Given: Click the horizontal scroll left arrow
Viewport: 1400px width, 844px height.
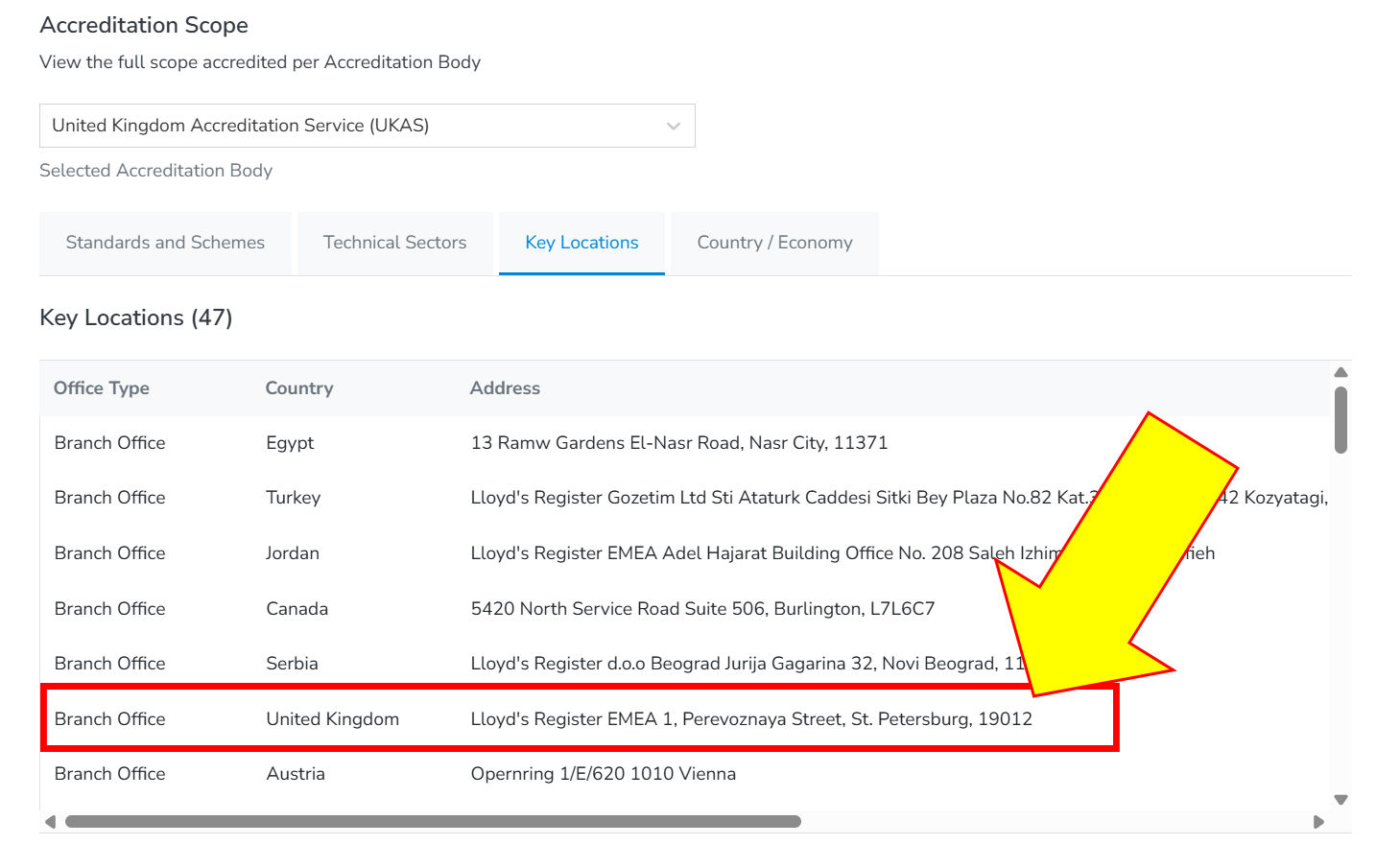Looking at the screenshot, I should (x=50, y=822).
